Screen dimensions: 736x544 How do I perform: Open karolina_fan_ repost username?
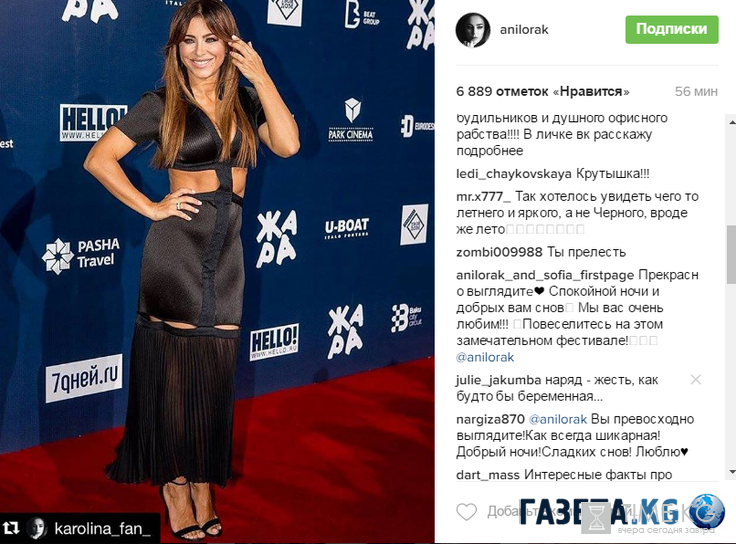(x=102, y=529)
